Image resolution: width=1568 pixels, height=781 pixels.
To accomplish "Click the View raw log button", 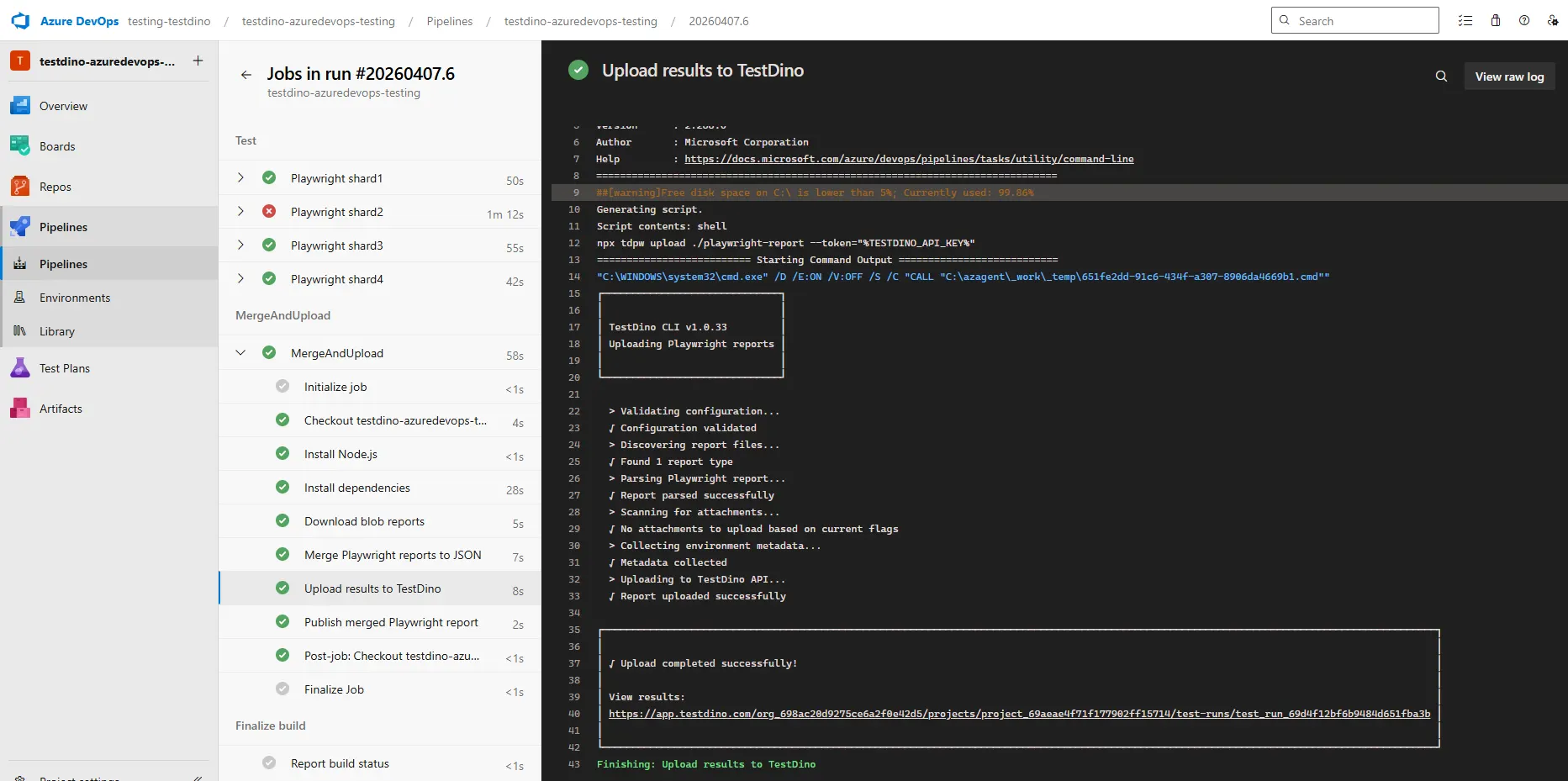I will [1508, 76].
